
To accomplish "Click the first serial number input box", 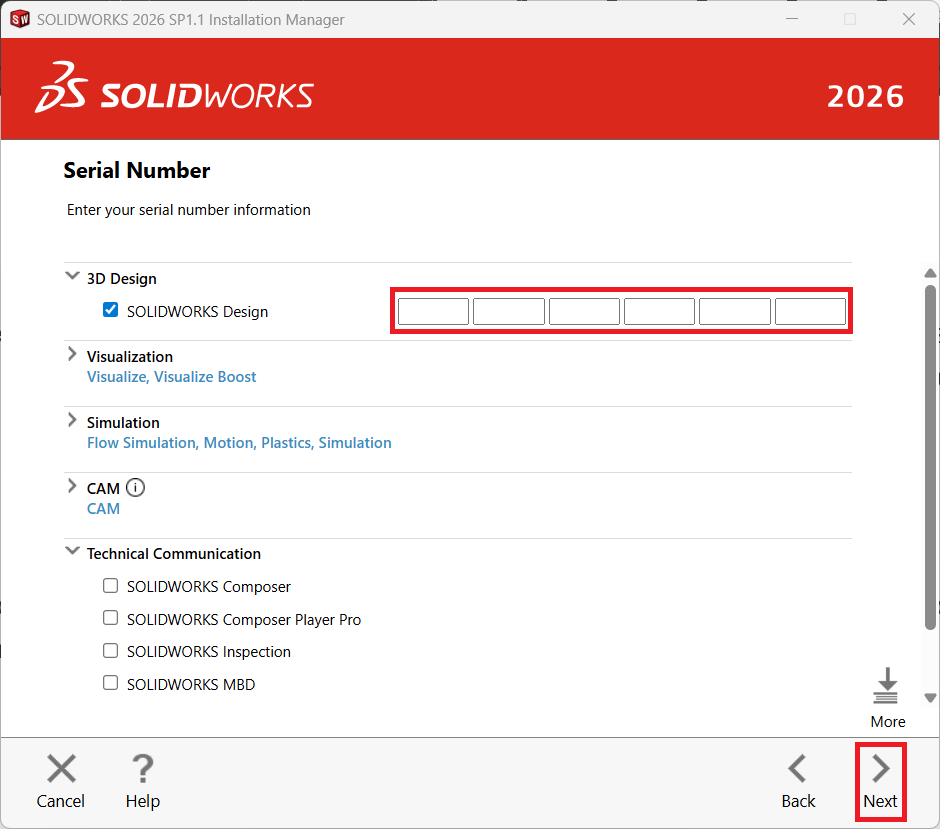I will pos(433,312).
